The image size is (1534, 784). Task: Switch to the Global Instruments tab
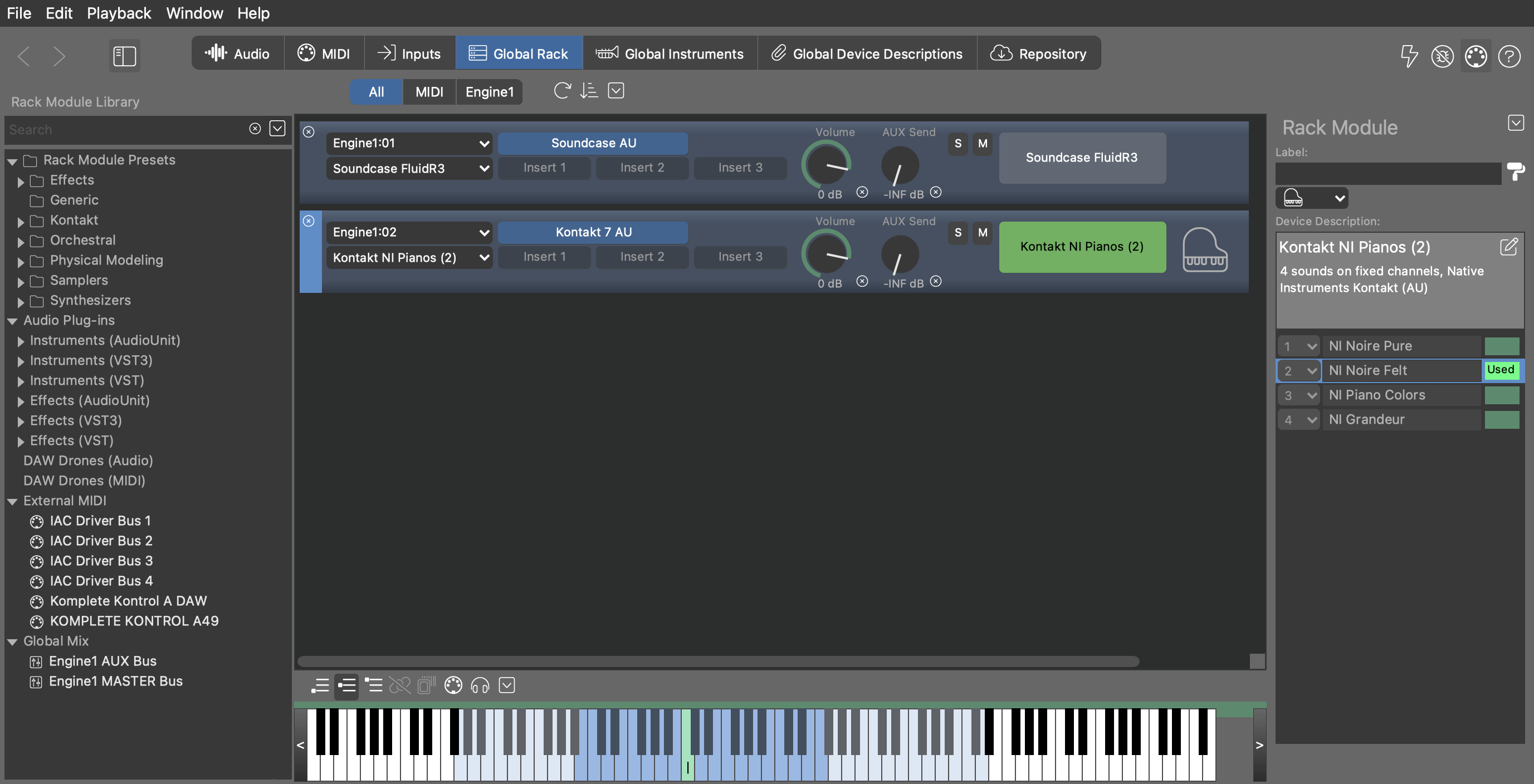(x=670, y=53)
